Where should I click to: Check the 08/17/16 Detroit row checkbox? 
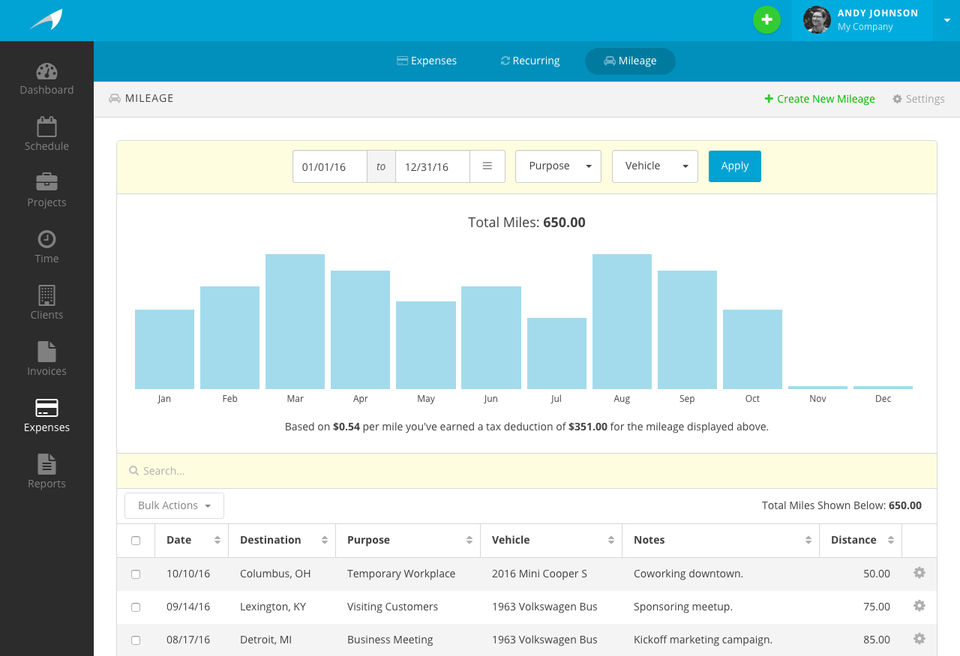[x=136, y=640]
